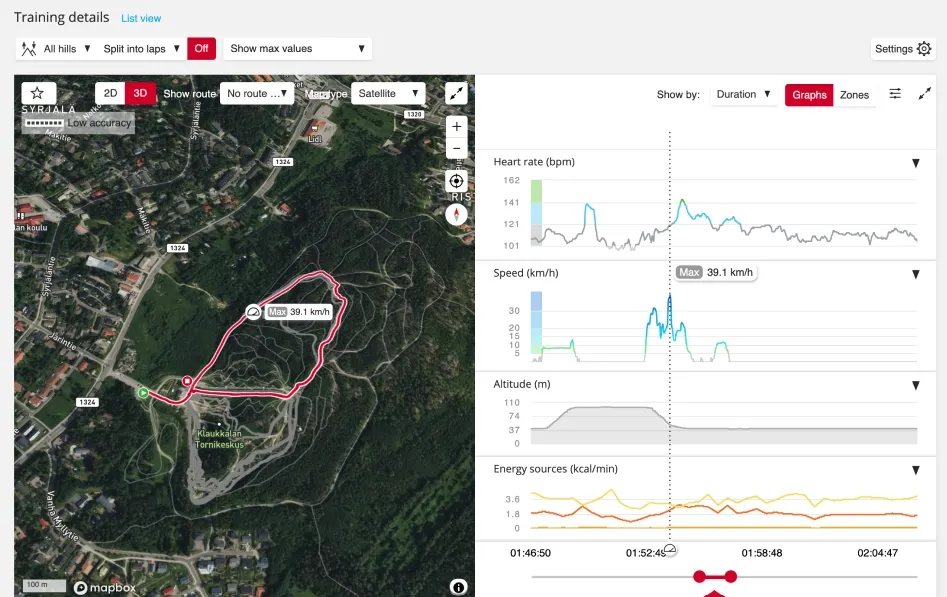Viewport: 947px width, 597px height.
Task: Open the All hills dropdown
Action: (x=56, y=48)
